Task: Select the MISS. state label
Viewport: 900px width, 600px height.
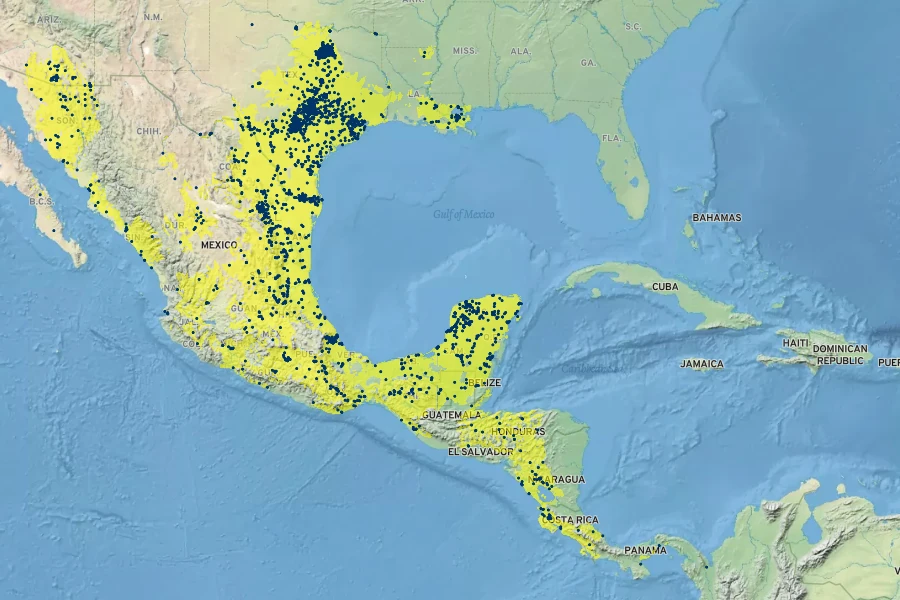Action: [x=464, y=50]
